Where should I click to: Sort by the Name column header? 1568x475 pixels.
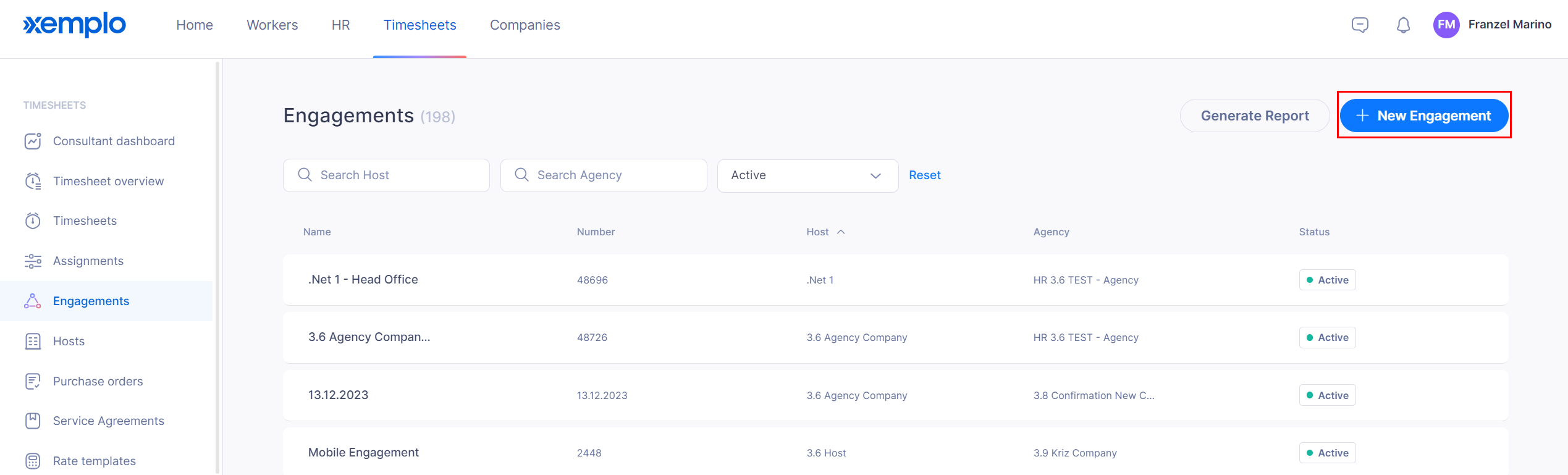click(x=317, y=232)
